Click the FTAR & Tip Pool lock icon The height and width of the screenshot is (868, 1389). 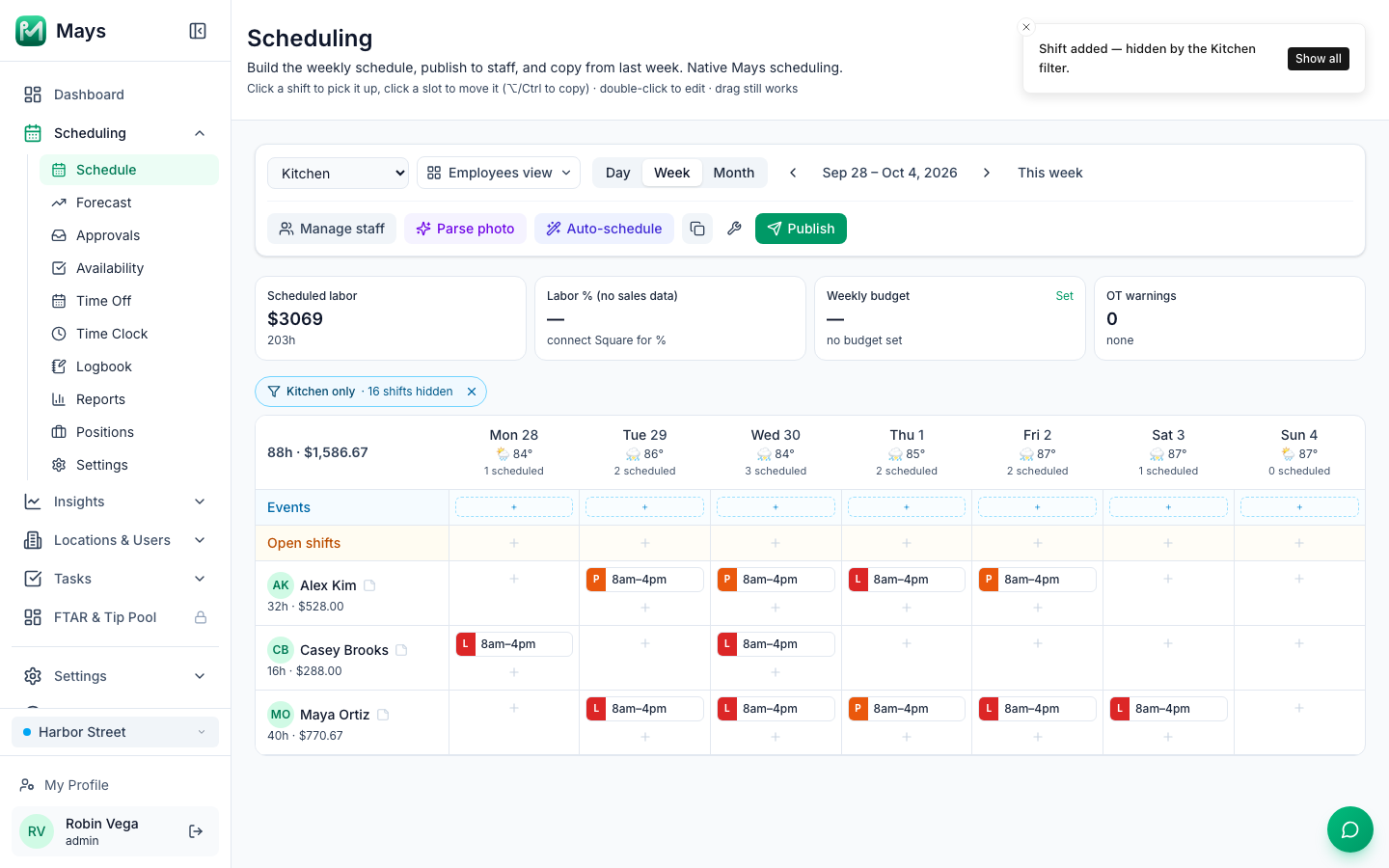pos(201,617)
